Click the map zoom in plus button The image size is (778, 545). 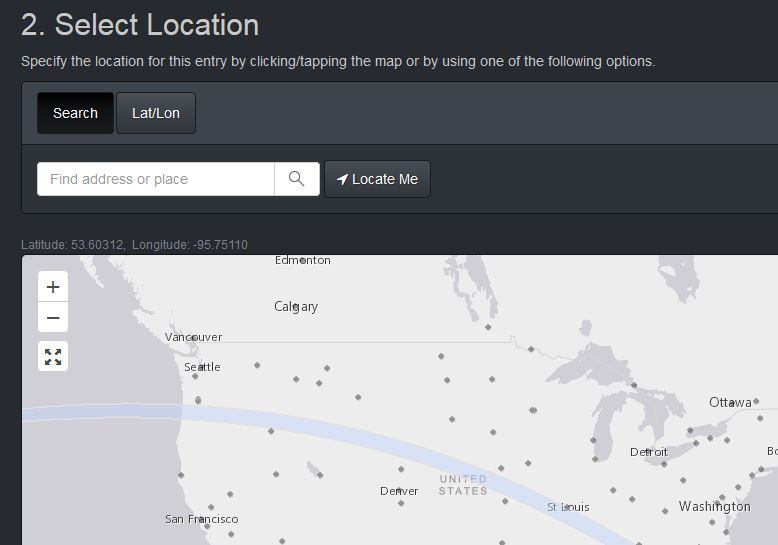point(53,287)
